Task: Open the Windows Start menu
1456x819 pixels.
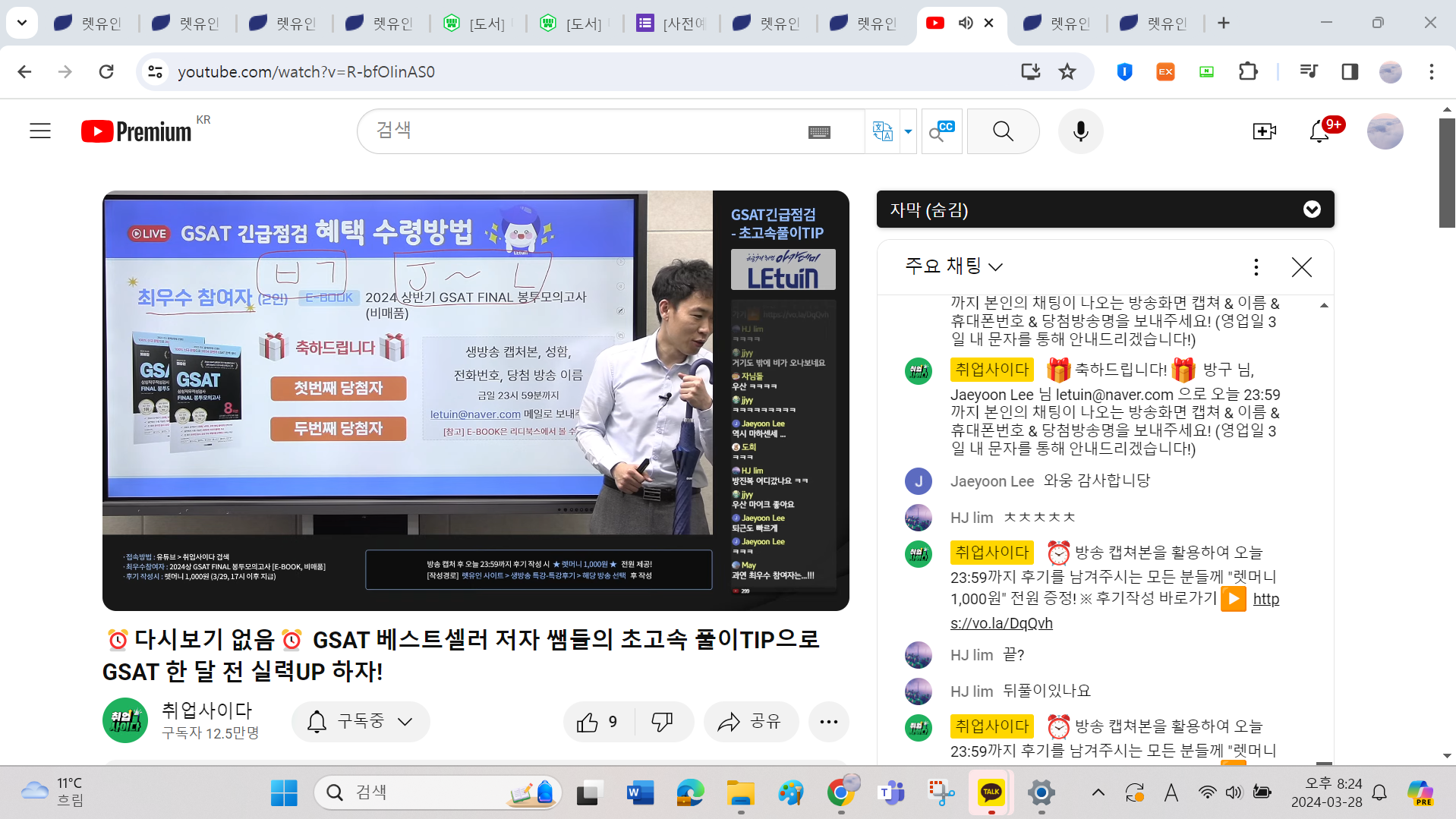Action: click(284, 792)
